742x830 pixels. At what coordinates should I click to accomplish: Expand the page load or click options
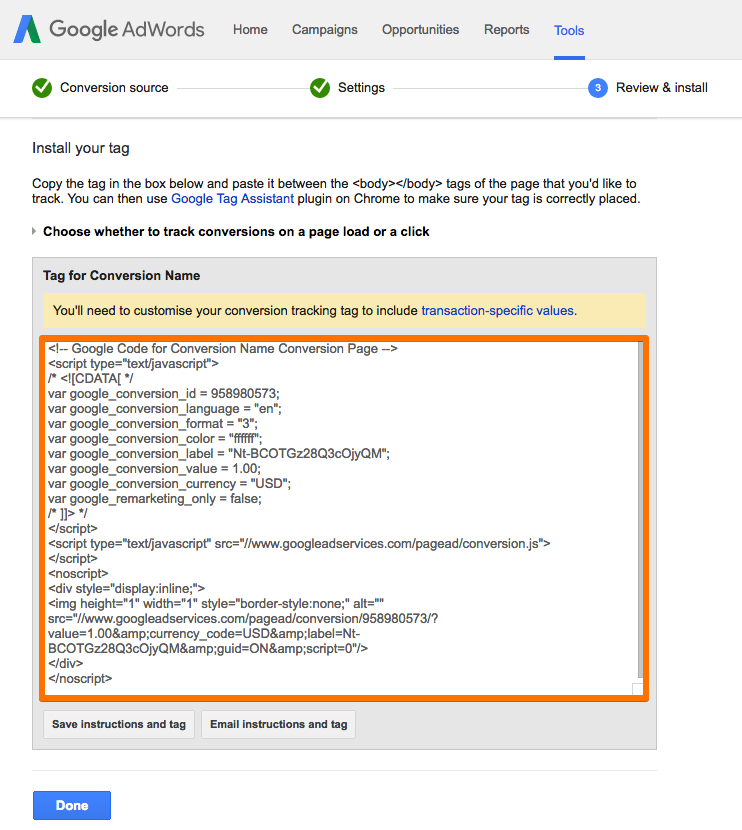click(34, 231)
